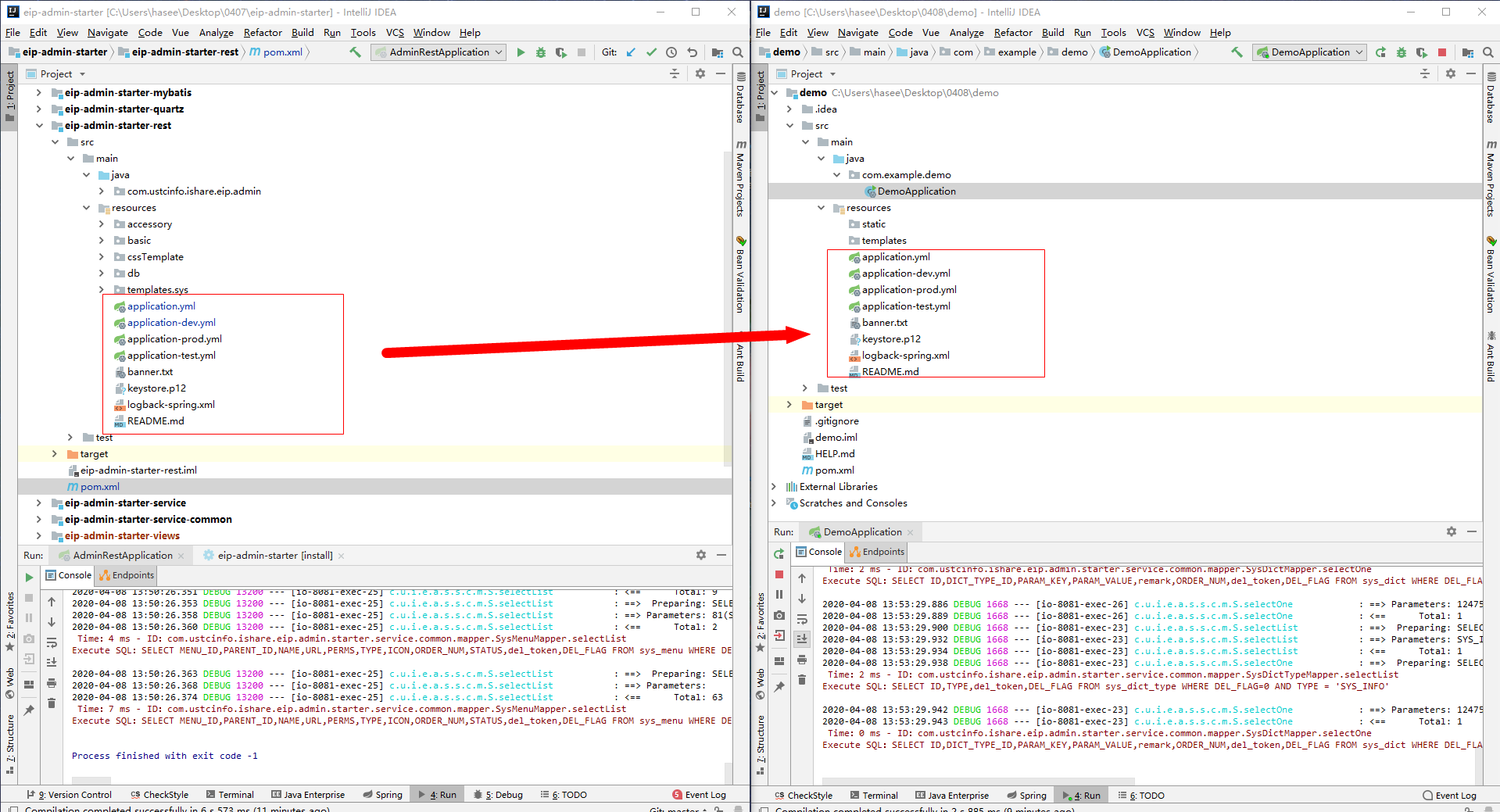Build the eip-admin-starter project with the hammer icon
This screenshot has width=1500, height=812.
pos(356,52)
